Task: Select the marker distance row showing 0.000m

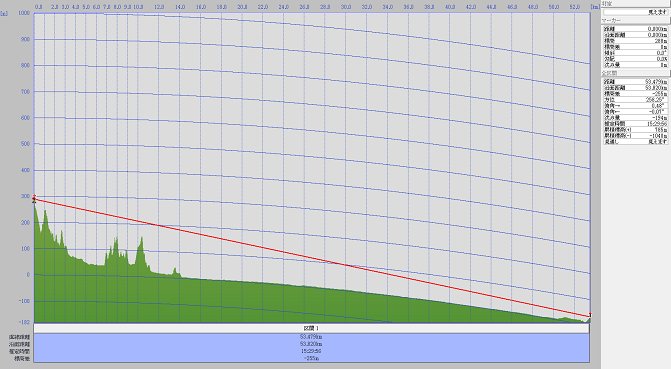Action: (635, 29)
